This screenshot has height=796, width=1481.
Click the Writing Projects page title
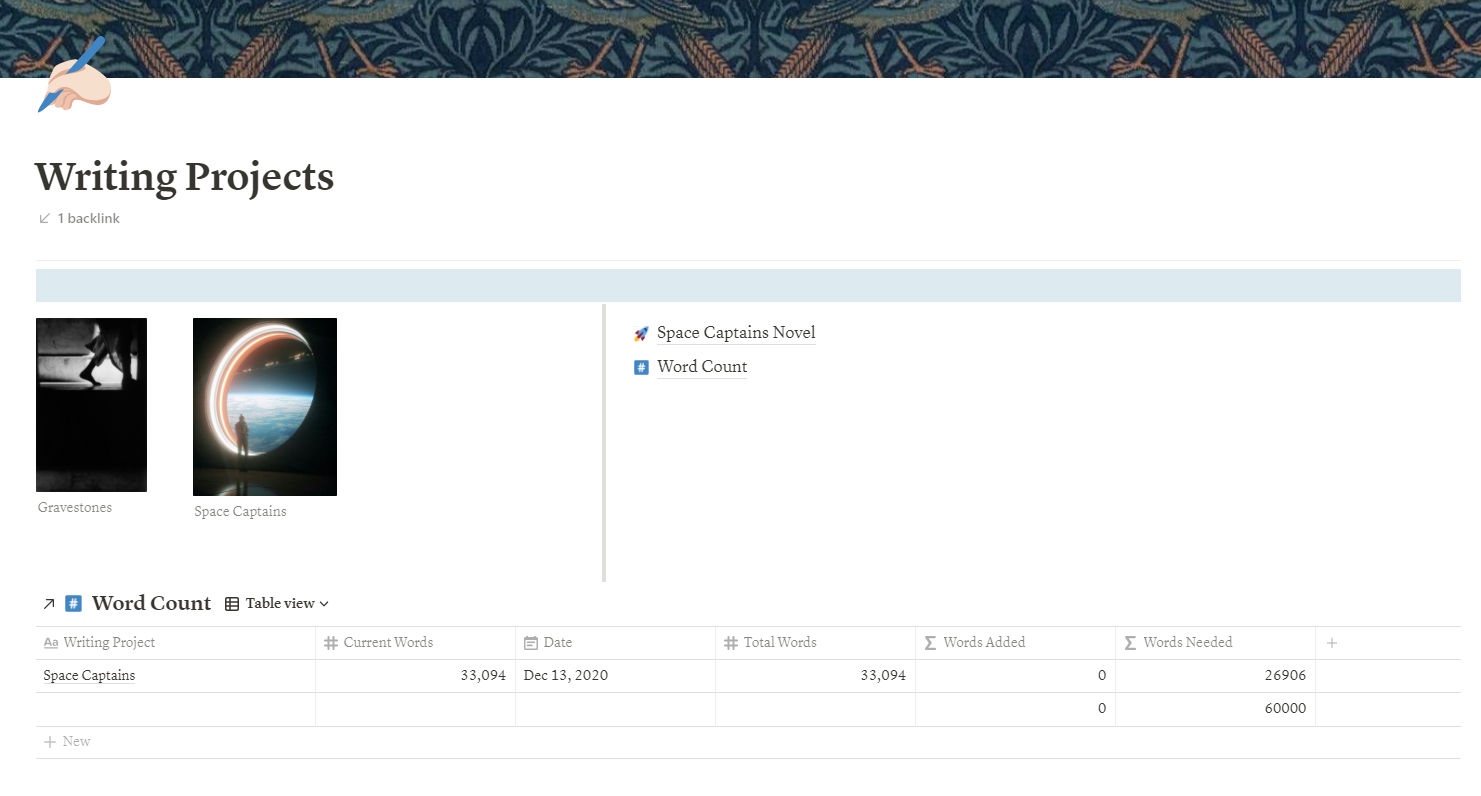(x=184, y=177)
